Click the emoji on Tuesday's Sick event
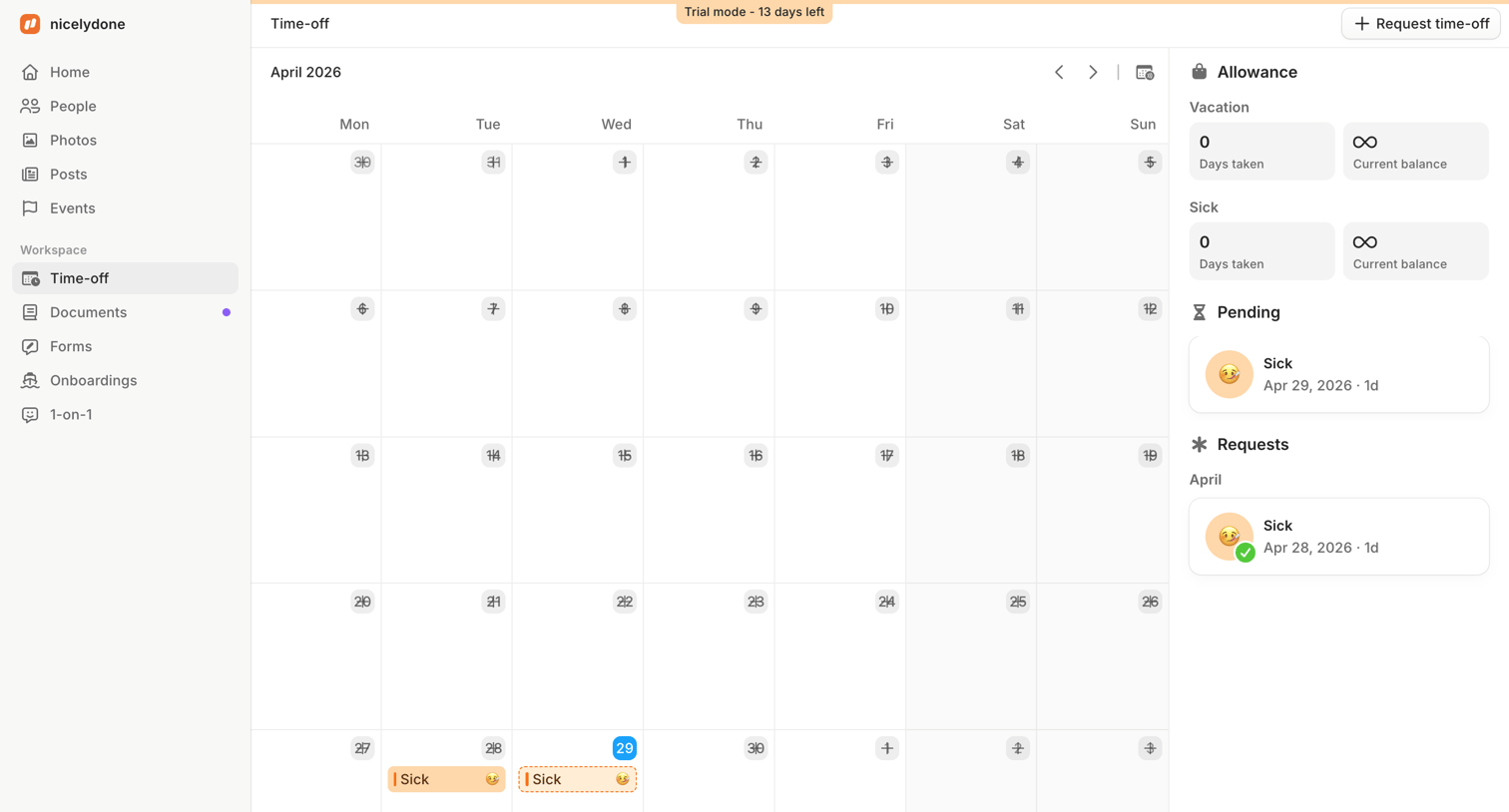The width and height of the screenshot is (1509, 812). 492,779
